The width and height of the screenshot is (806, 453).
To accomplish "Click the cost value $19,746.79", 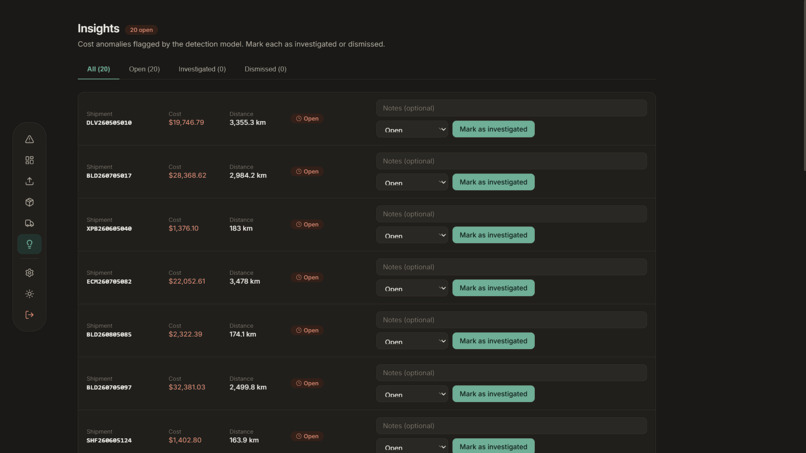I will pyautogui.click(x=186, y=122).
